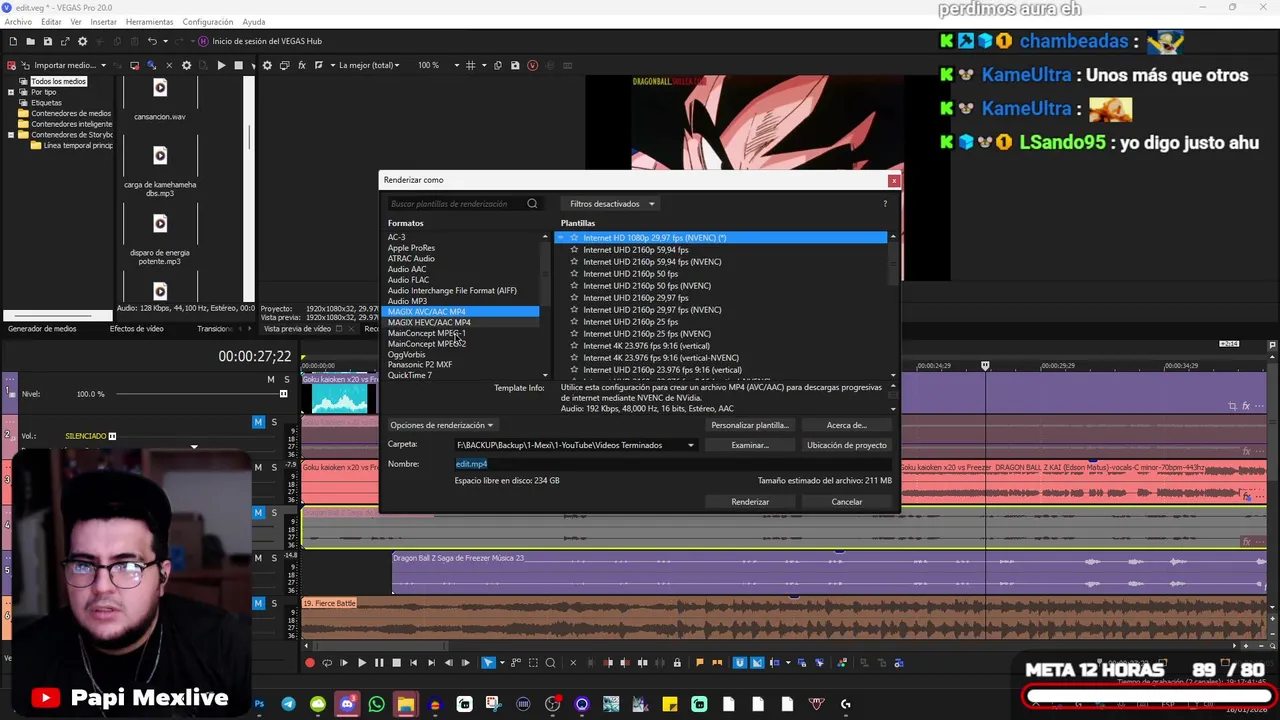
Task: Toggle favorite star for Internet UHD 2160p 50 fps
Action: tap(574, 274)
